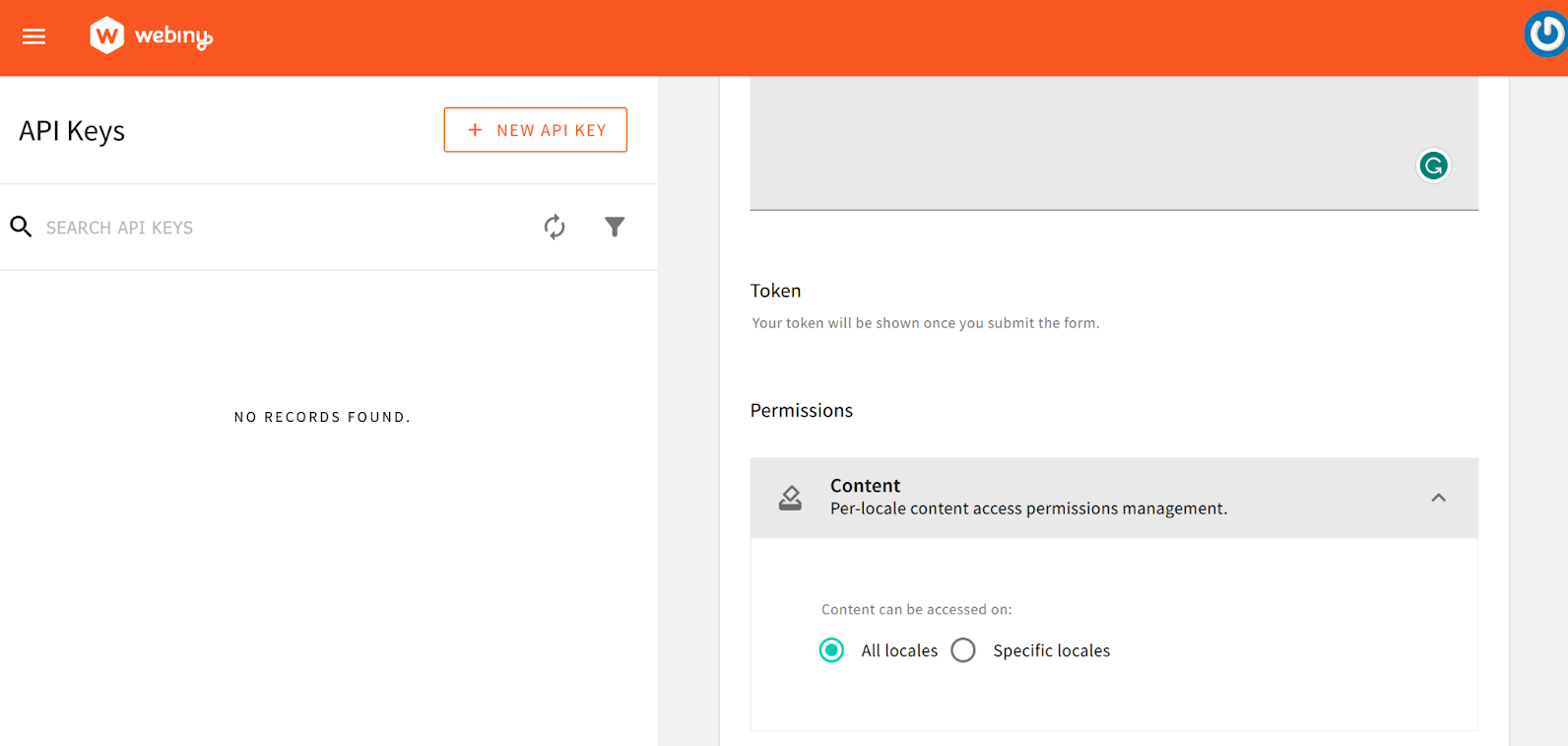Click the Webiny logo
The width and height of the screenshot is (1568, 746).
(149, 35)
